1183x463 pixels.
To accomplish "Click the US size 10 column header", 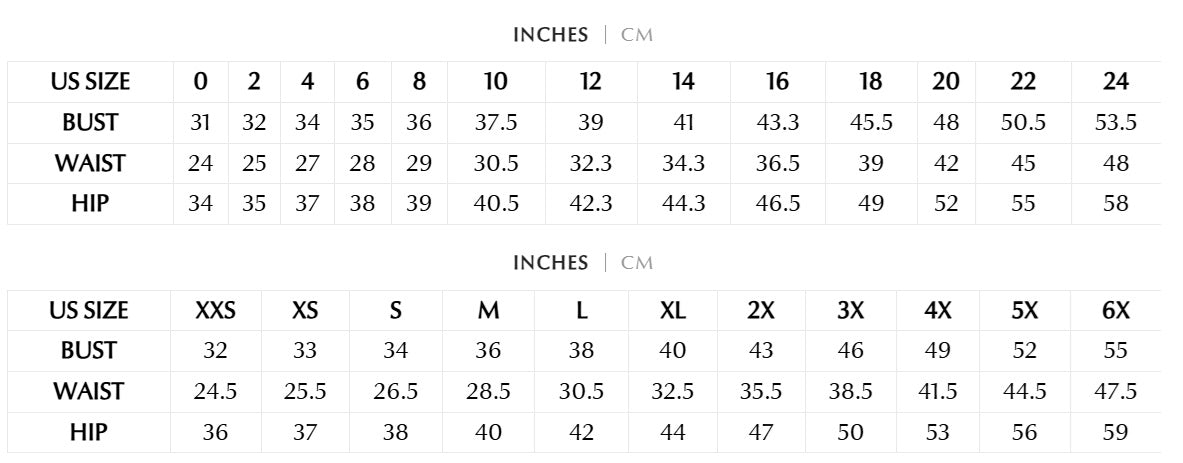I will click(x=495, y=82).
